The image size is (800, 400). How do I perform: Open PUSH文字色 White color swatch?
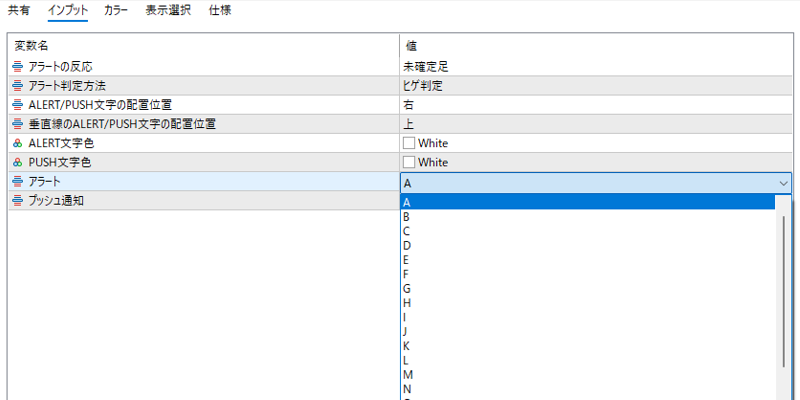tap(409, 163)
